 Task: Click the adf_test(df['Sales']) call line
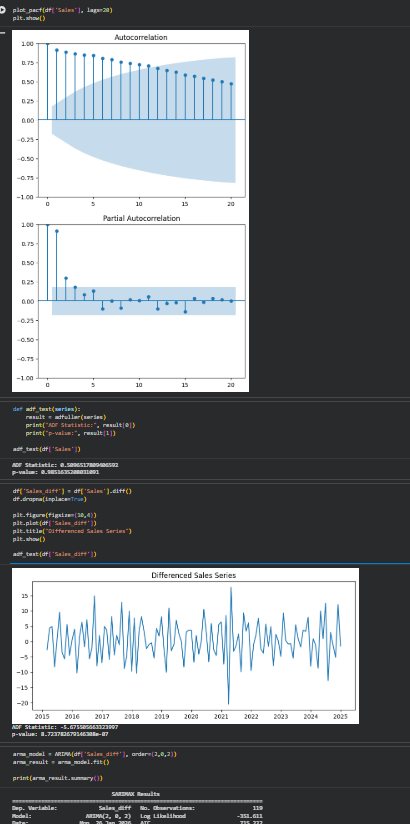[47, 449]
